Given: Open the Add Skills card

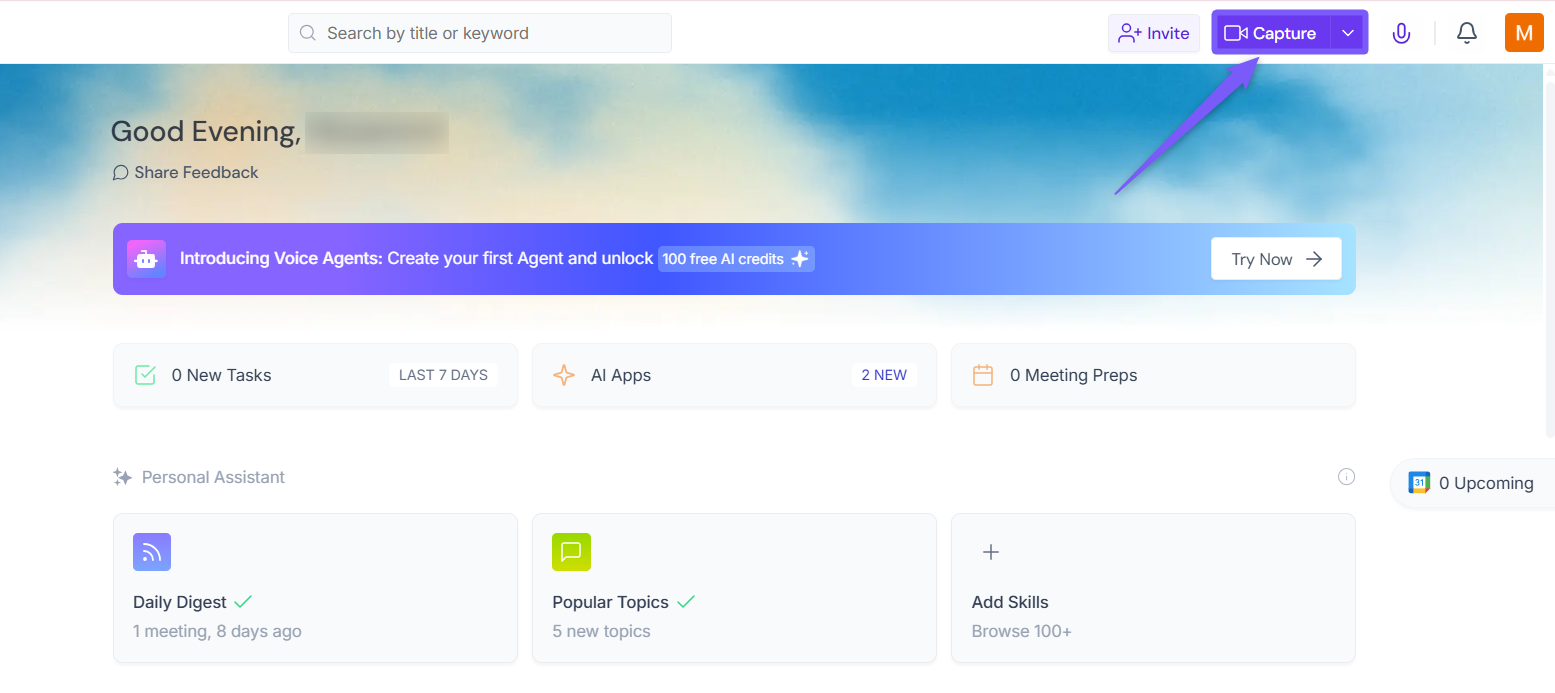Looking at the screenshot, I should 1153,588.
